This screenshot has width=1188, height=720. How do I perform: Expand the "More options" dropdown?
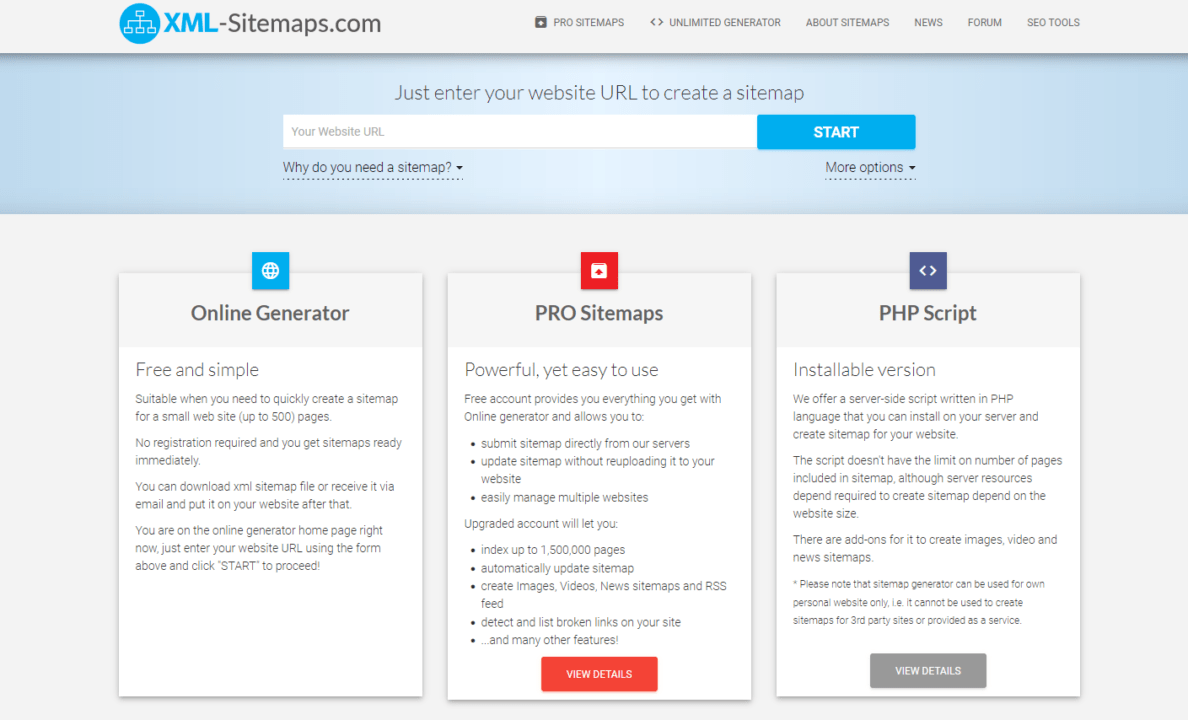point(869,168)
